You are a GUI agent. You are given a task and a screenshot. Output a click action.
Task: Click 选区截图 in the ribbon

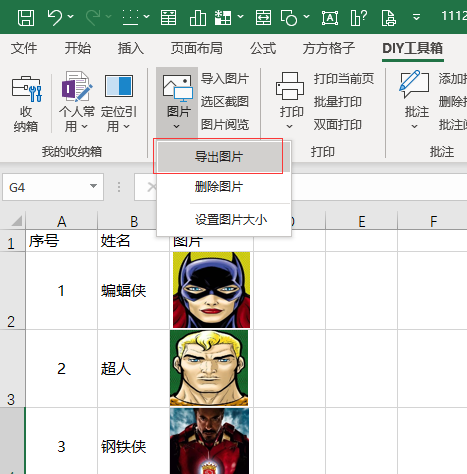pos(225,102)
